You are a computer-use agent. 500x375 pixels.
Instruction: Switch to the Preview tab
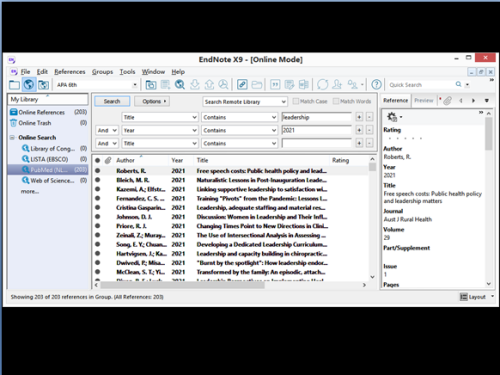tap(424, 100)
